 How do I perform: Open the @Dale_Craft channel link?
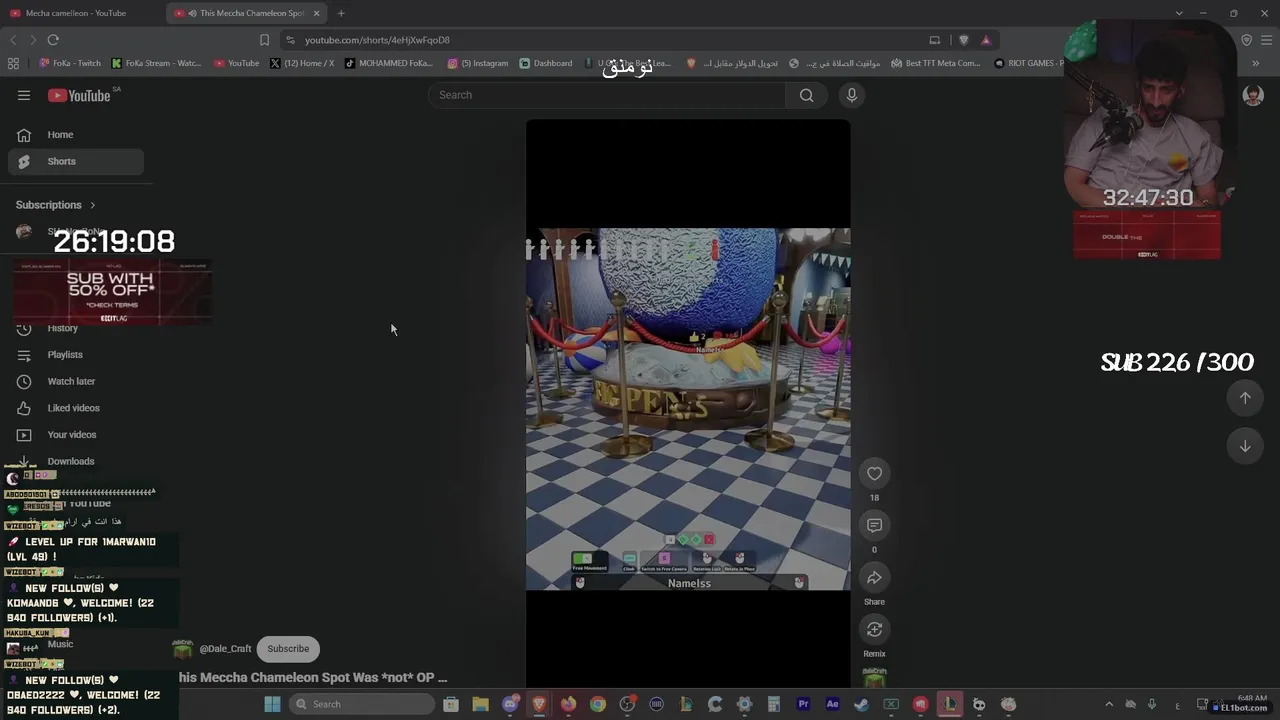pyautogui.click(x=225, y=649)
